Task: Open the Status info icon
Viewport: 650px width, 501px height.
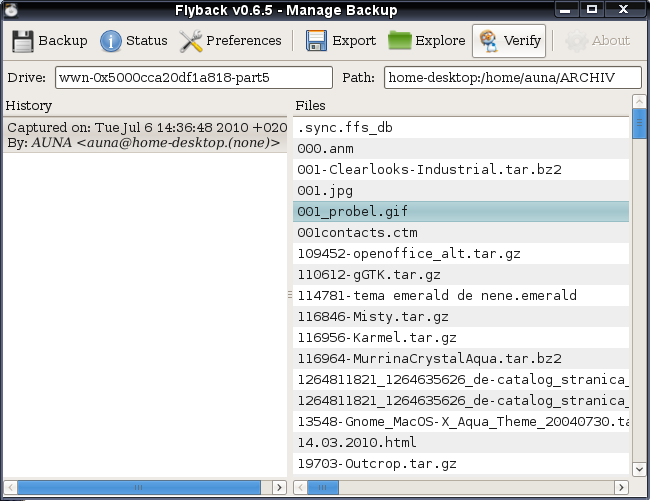Action: tap(111, 41)
